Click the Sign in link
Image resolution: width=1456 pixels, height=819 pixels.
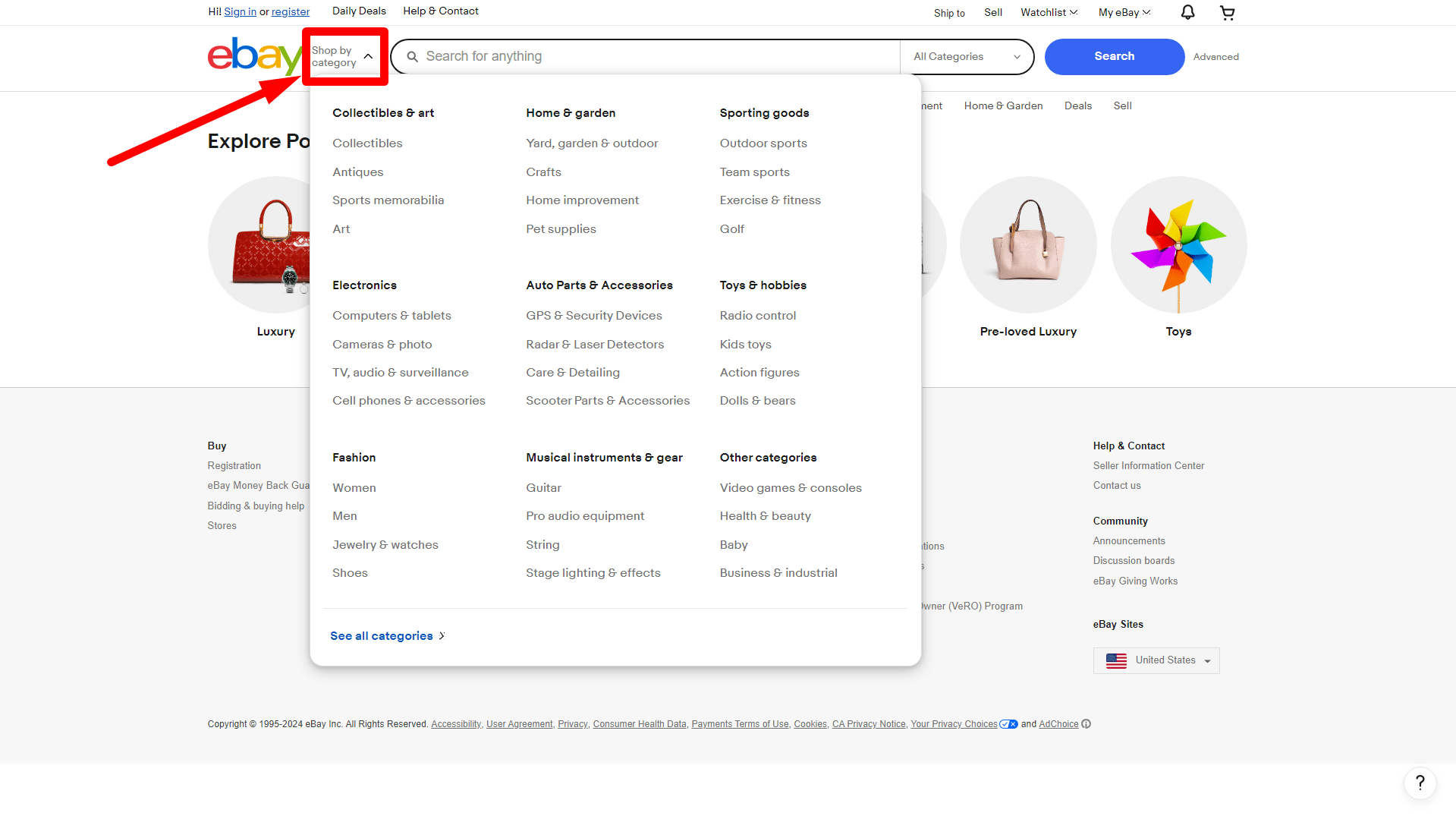pyautogui.click(x=240, y=12)
